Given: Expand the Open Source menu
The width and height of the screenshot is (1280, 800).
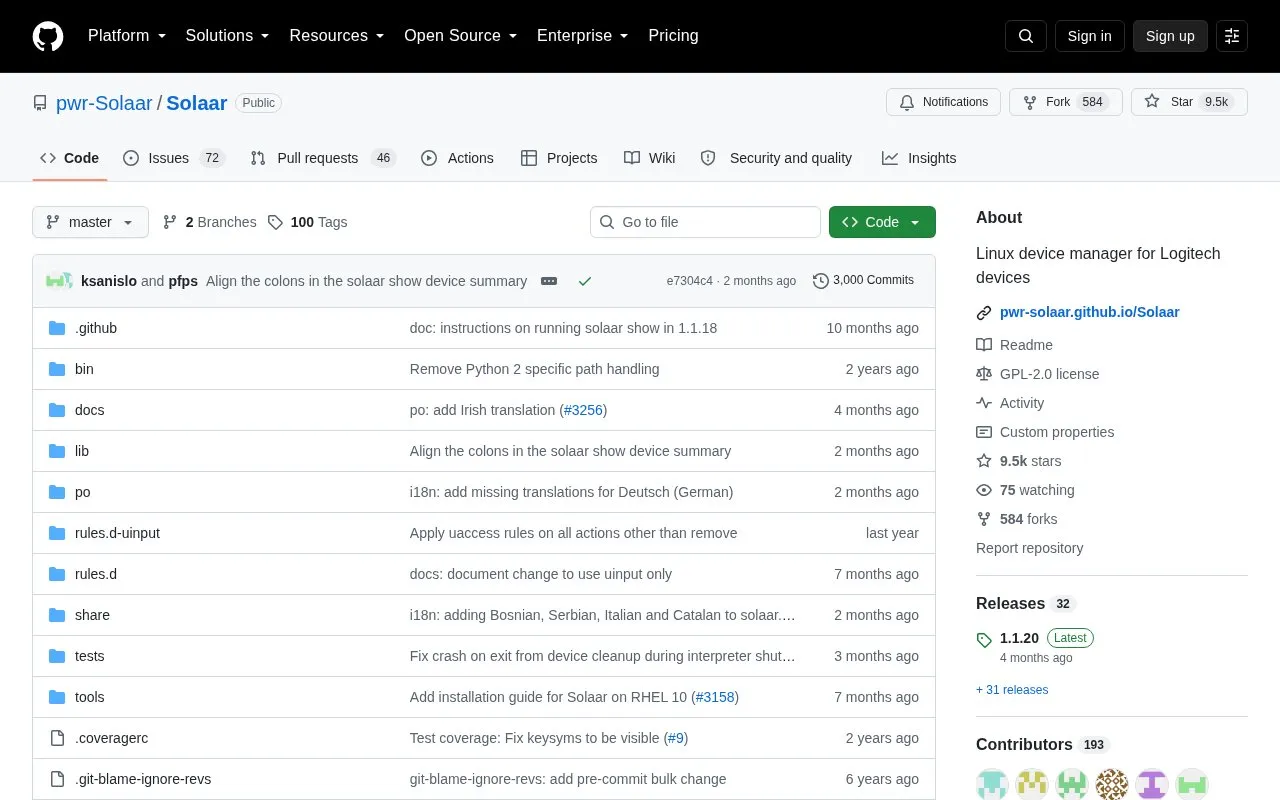Looking at the screenshot, I should (460, 36).
